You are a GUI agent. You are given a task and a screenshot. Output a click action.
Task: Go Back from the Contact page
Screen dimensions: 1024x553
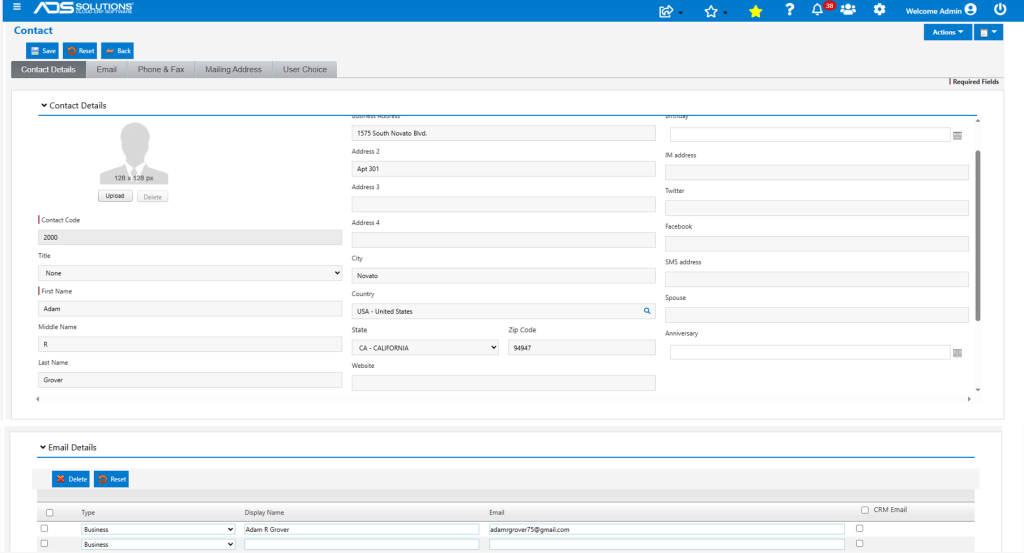(x=118, y=51)
